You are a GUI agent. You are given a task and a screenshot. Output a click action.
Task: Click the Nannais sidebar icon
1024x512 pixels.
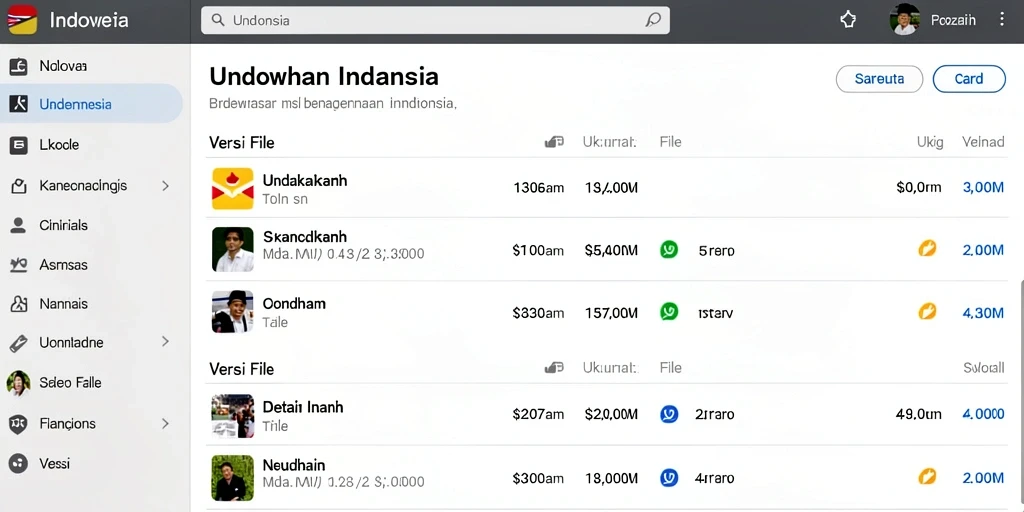point(18,304)
